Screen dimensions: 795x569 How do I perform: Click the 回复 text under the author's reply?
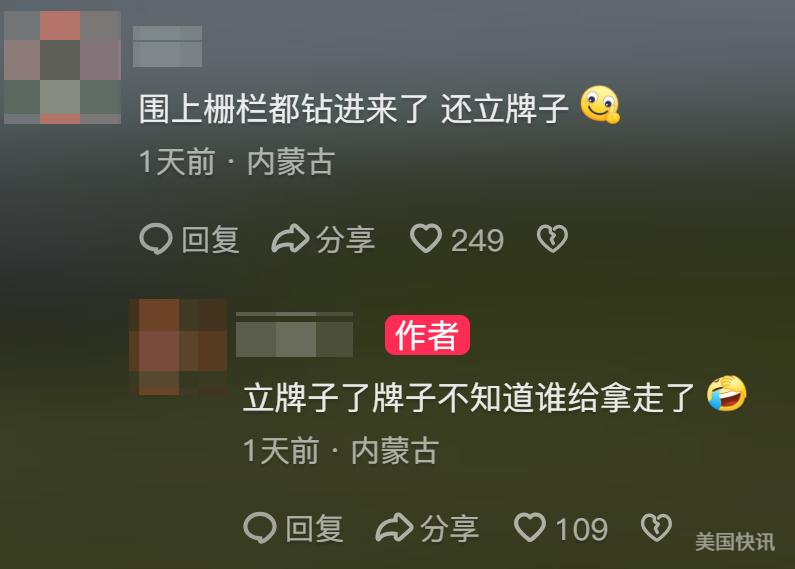(314, 528)
